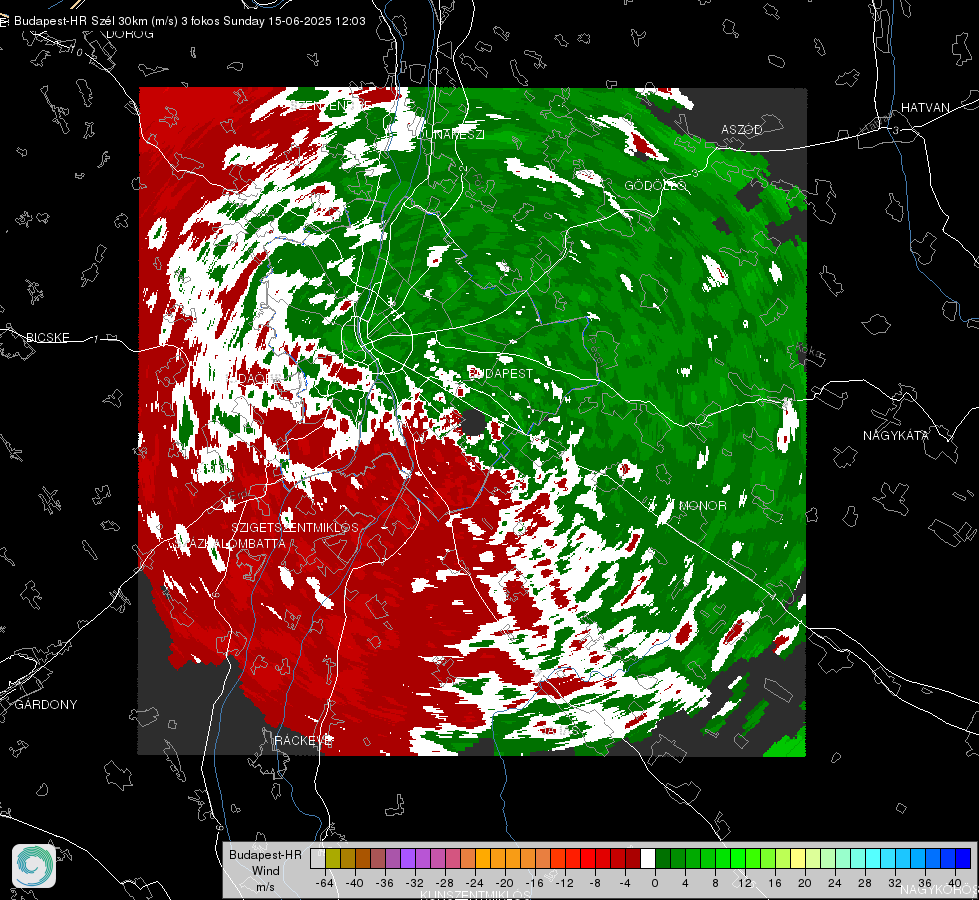Pick the olive-yellow legend swatch above -64
979x900 pixels.
(x=333, y=858)
